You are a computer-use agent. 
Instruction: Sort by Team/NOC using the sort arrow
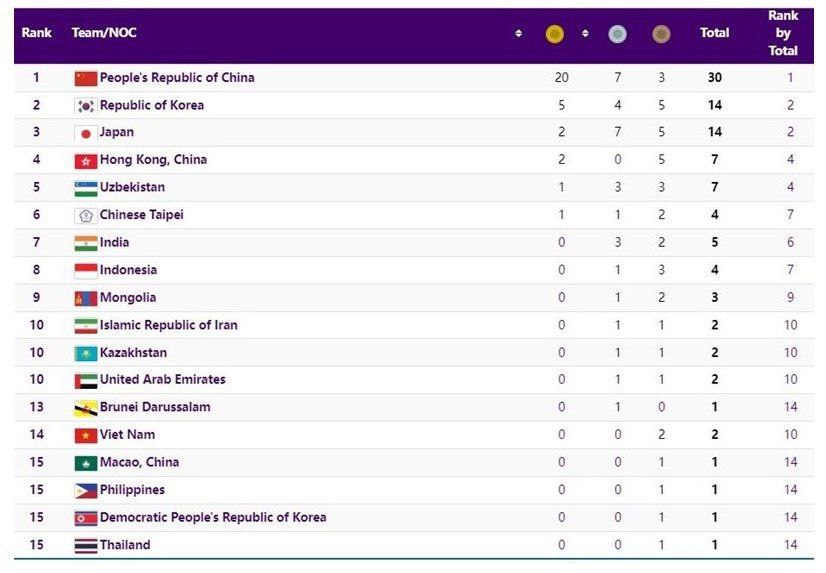(518, 33)
